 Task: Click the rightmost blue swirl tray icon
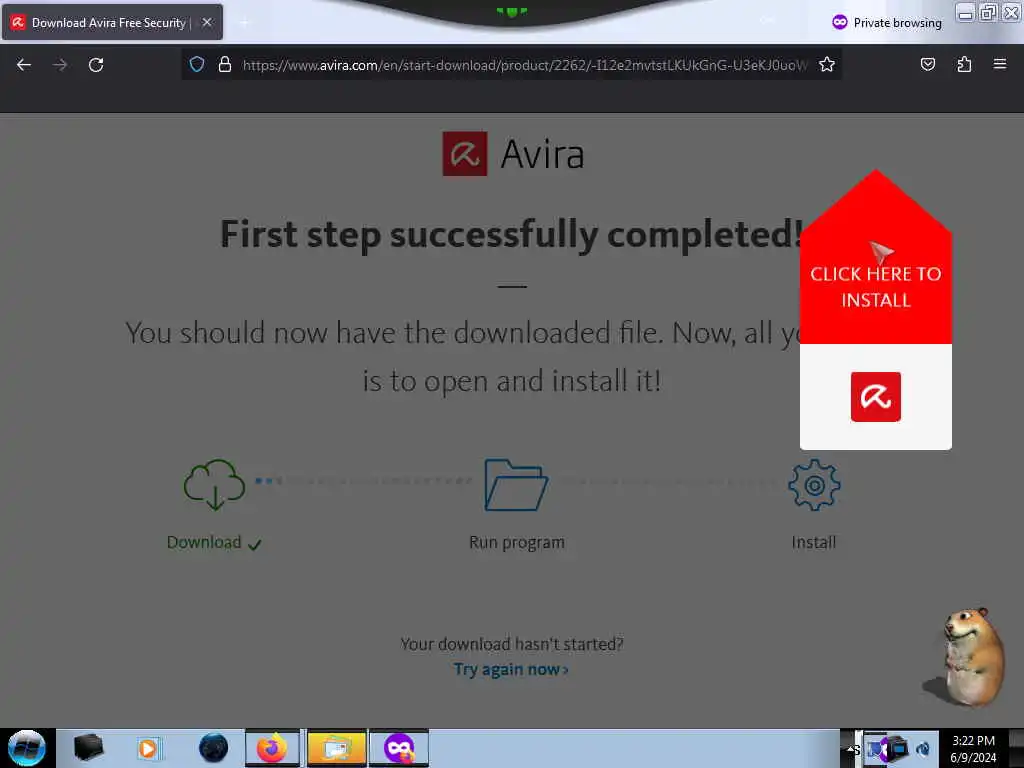click(923, 749)
